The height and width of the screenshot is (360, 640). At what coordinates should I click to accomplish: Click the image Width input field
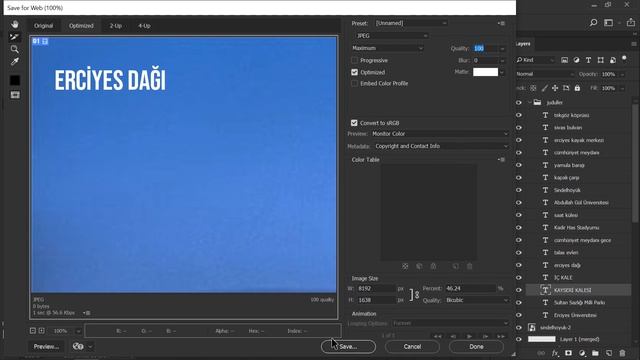[x=376, y=289]
